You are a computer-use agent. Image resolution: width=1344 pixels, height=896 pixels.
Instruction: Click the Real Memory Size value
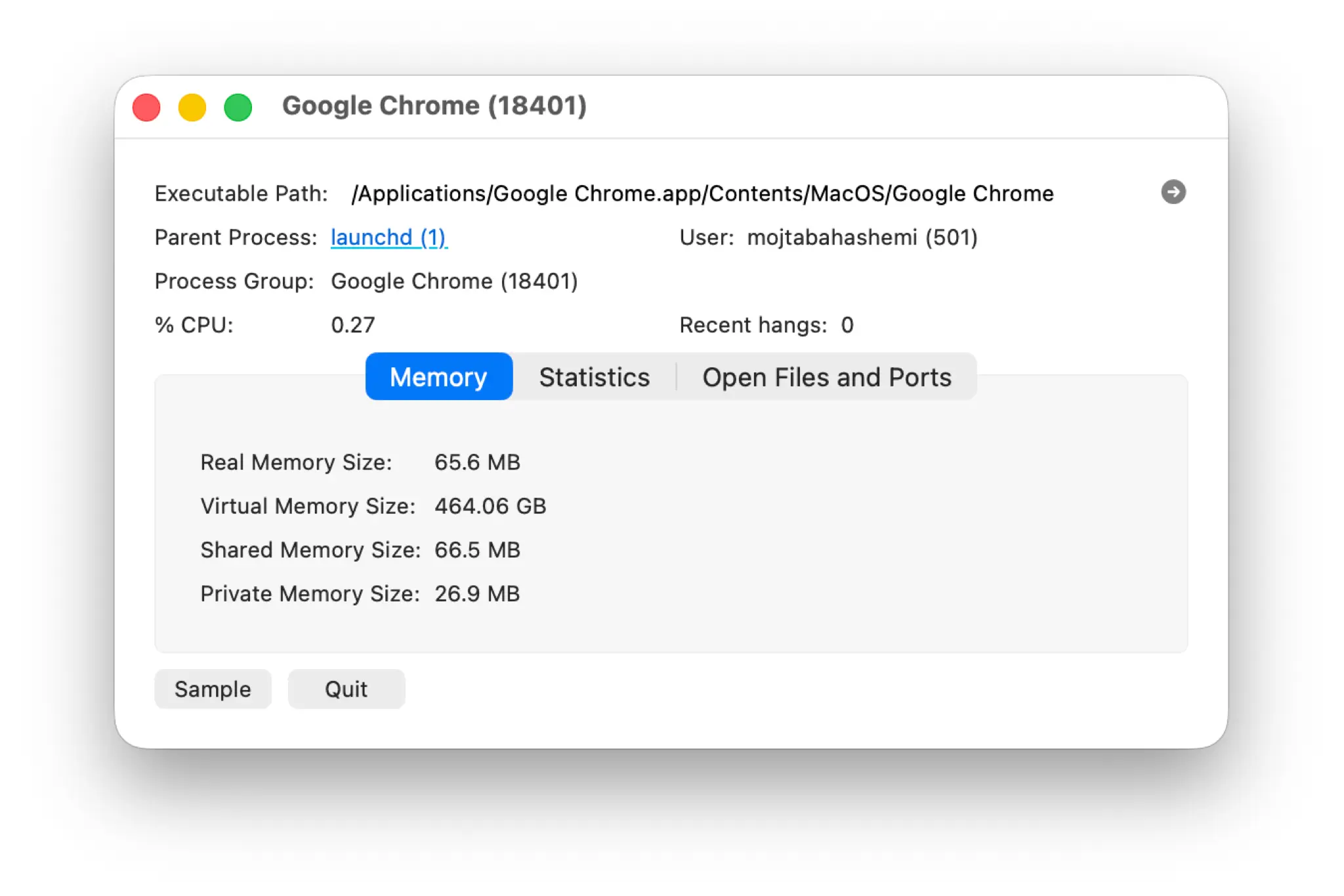point(477,462)
